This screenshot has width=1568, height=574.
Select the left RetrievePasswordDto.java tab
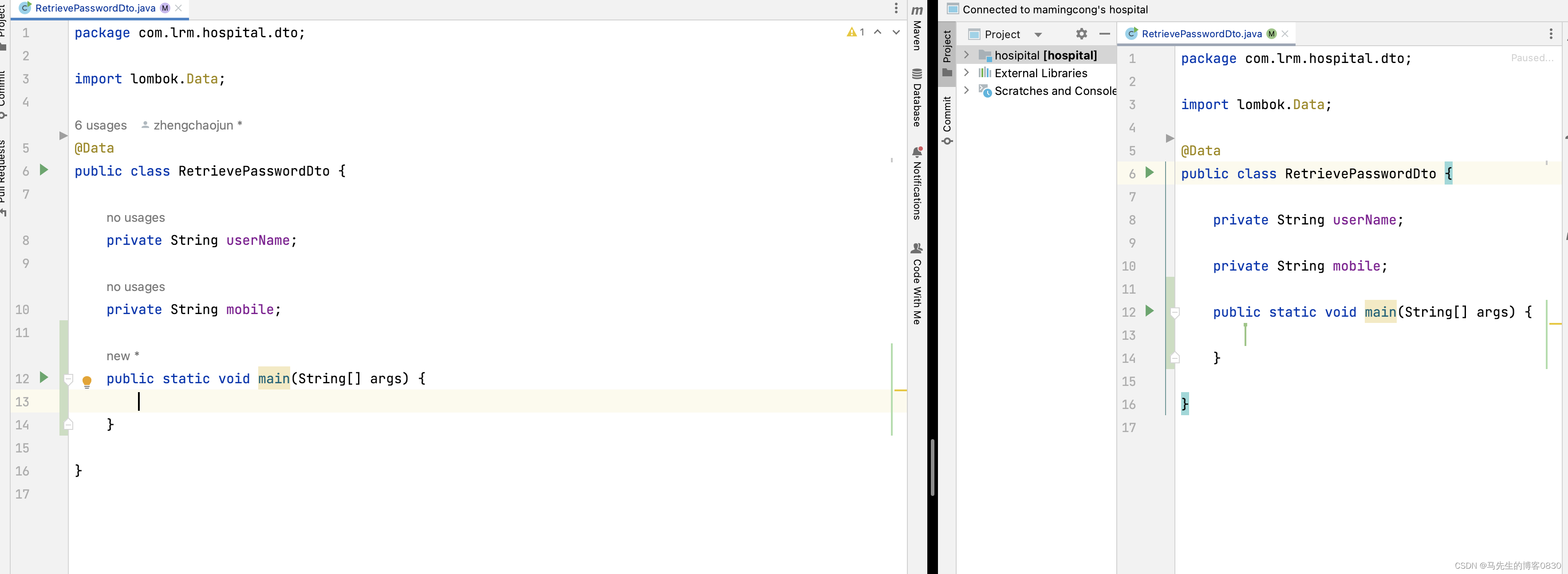95,8
